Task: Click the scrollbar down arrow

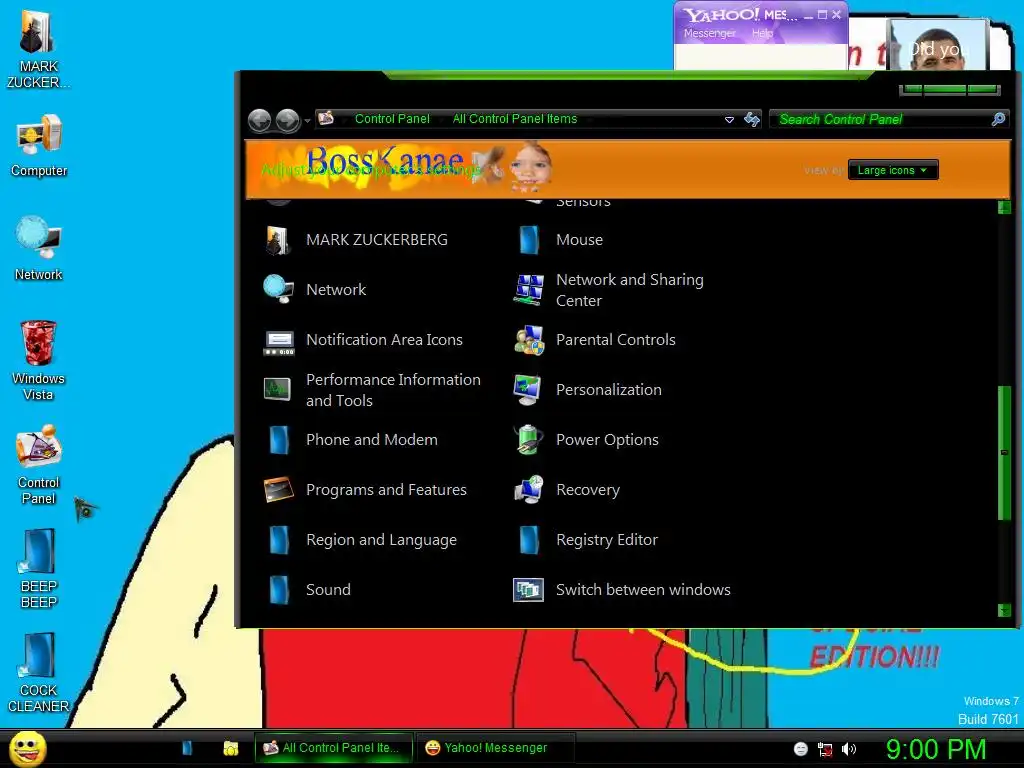Action: pyautogui.click(x=1004, y=610)
